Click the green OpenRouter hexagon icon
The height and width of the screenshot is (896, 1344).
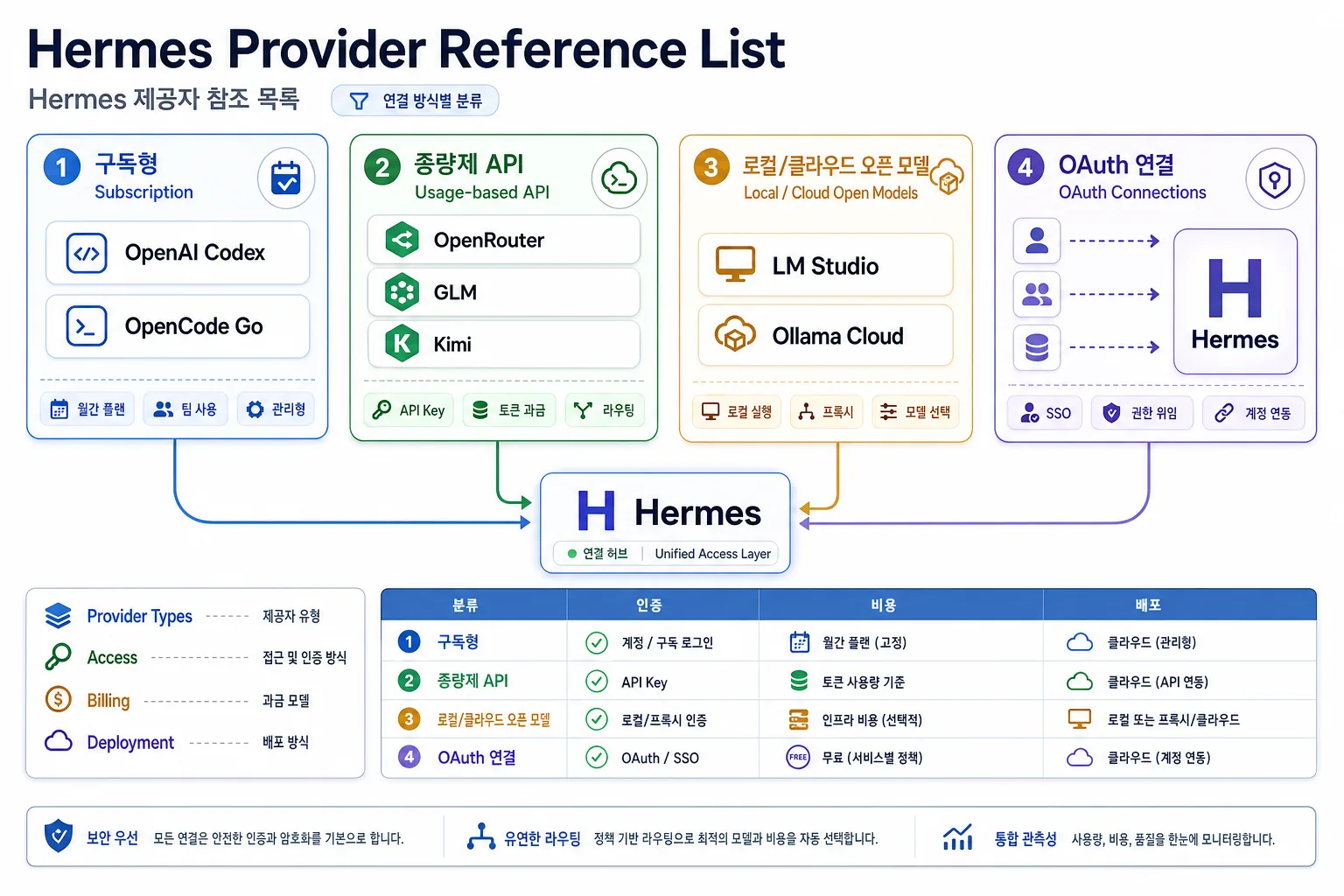pos(402,240)
